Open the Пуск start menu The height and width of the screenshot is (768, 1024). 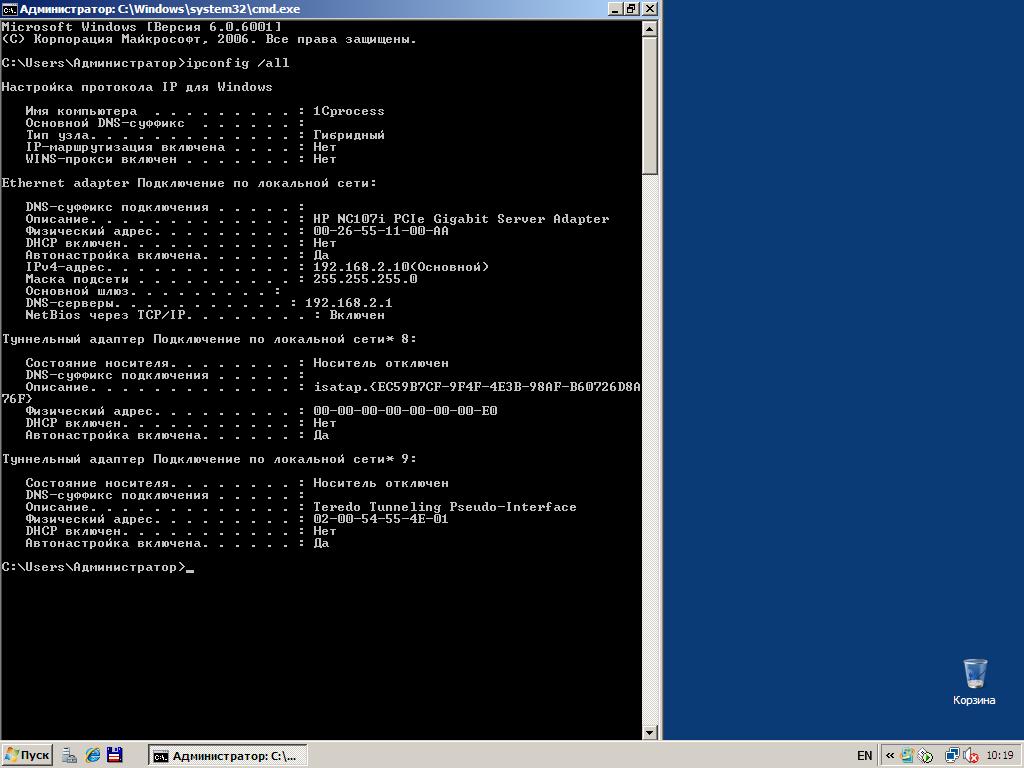[x=27, y=756]
